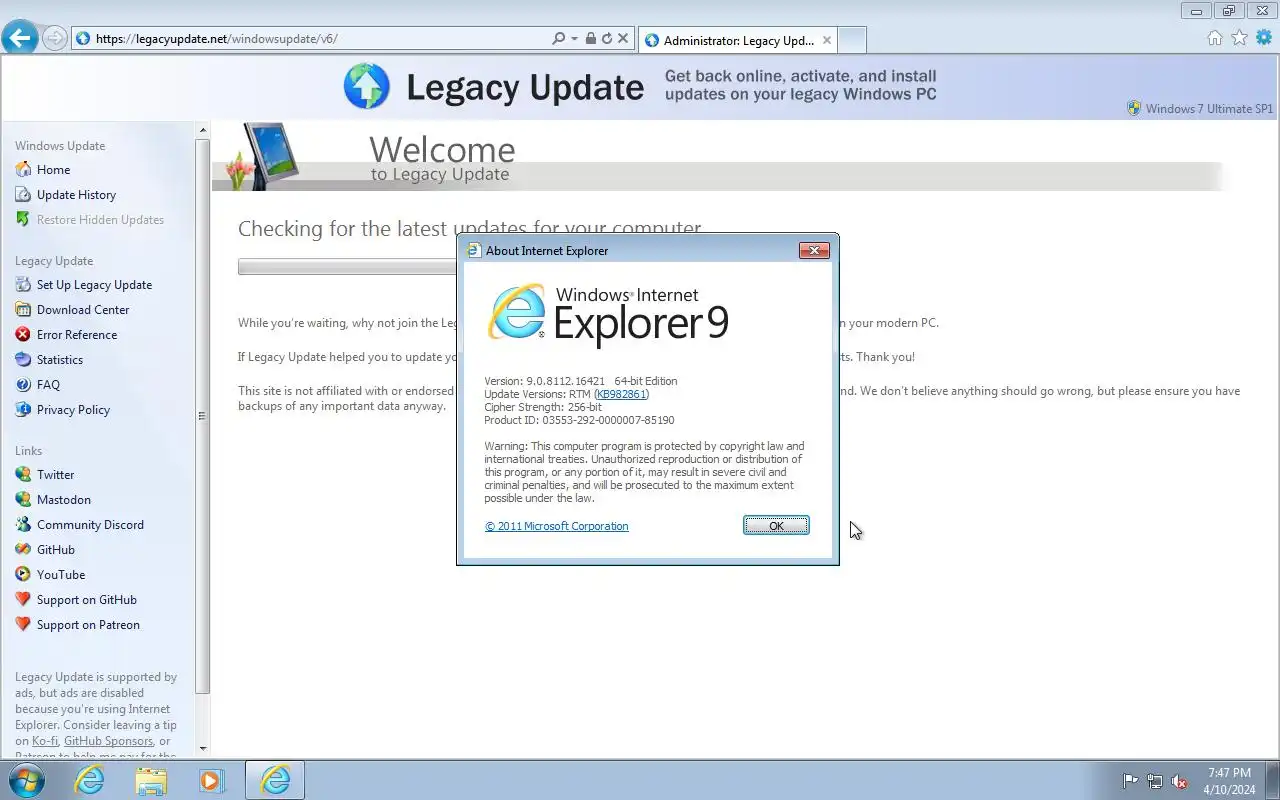
Task: Open the Download Center link
Action: 83,309
